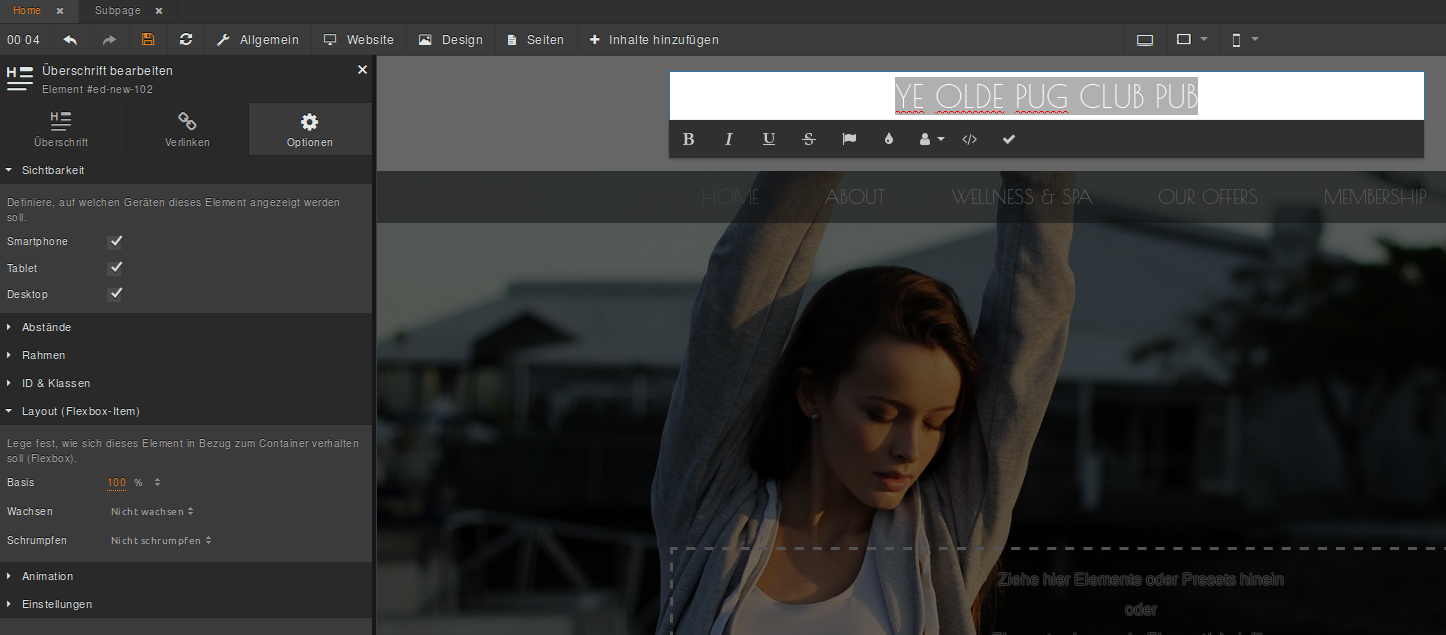
Task: Click OUR OFFERS navigation link
Action: click(x=1208, y=197)
